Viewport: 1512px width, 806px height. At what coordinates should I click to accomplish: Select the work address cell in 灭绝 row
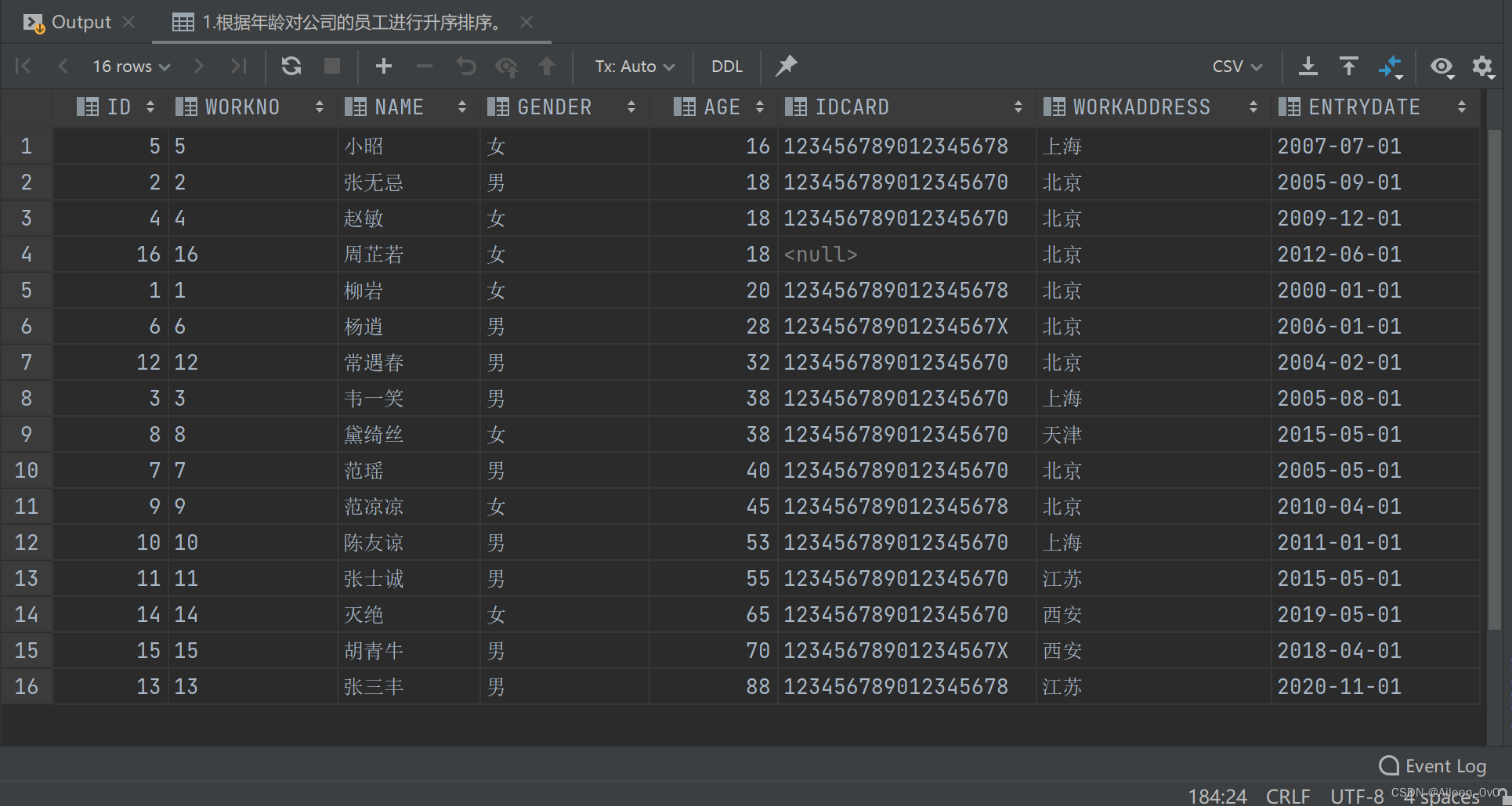pyautogui.click(x=1153, y=615)
